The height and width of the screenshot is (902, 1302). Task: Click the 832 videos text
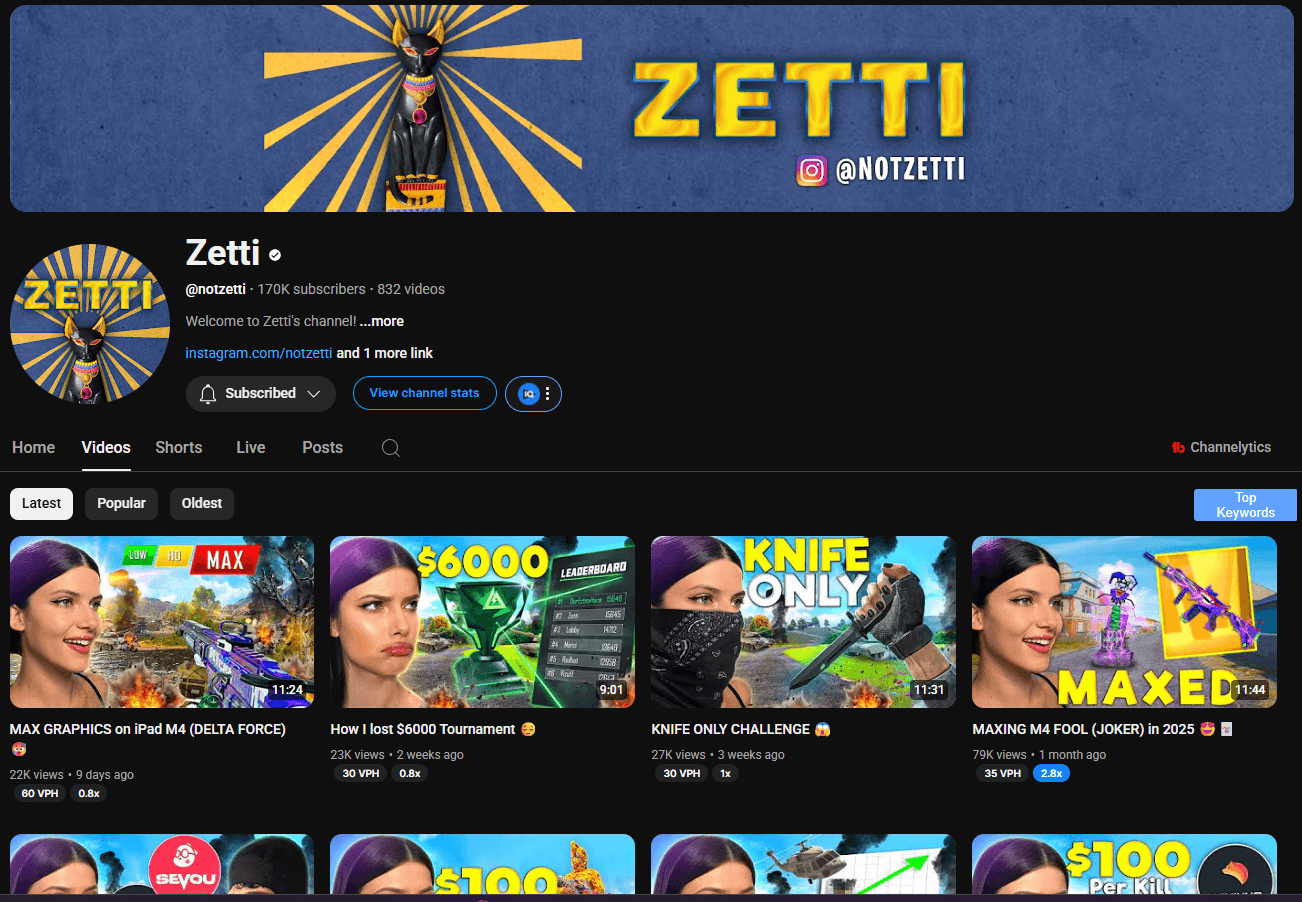click(x=411, y=289)
